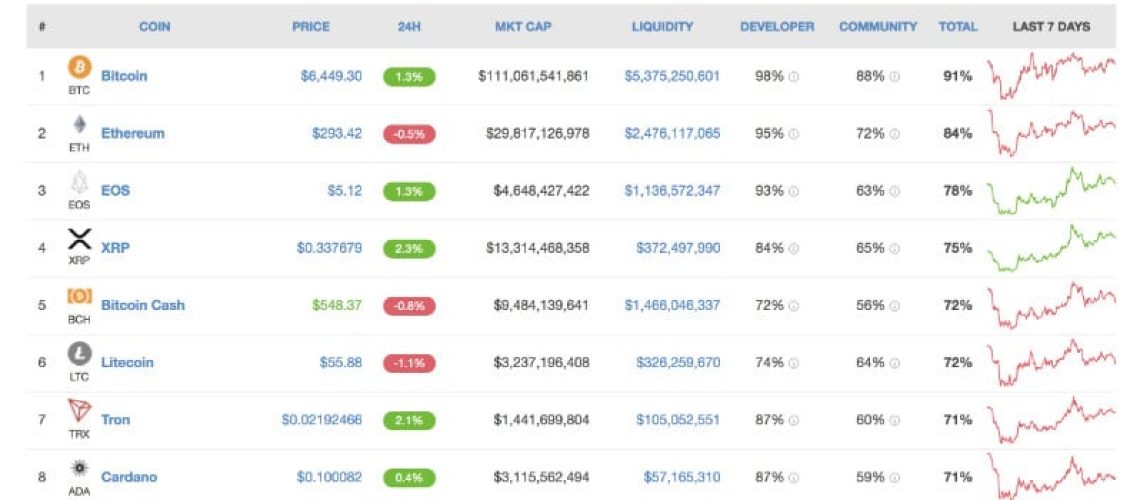Viewport: 1140px width, 500px height.
Task: Sort table by PRICE column header
Action: coord(310,27)
